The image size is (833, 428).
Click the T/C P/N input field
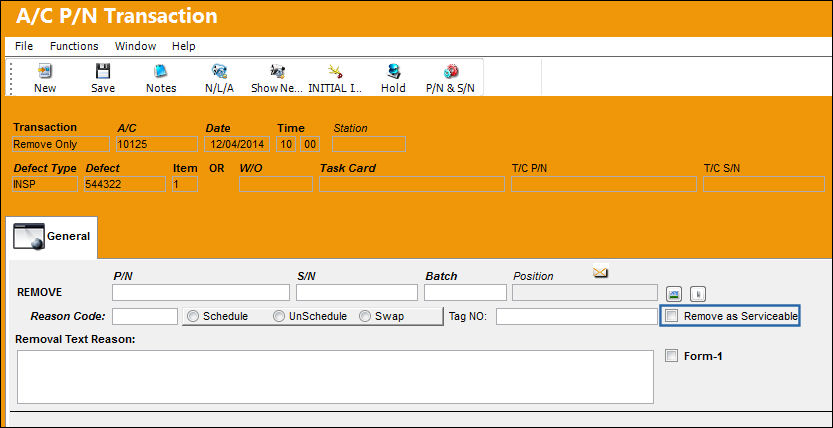[x=604, y=184]
